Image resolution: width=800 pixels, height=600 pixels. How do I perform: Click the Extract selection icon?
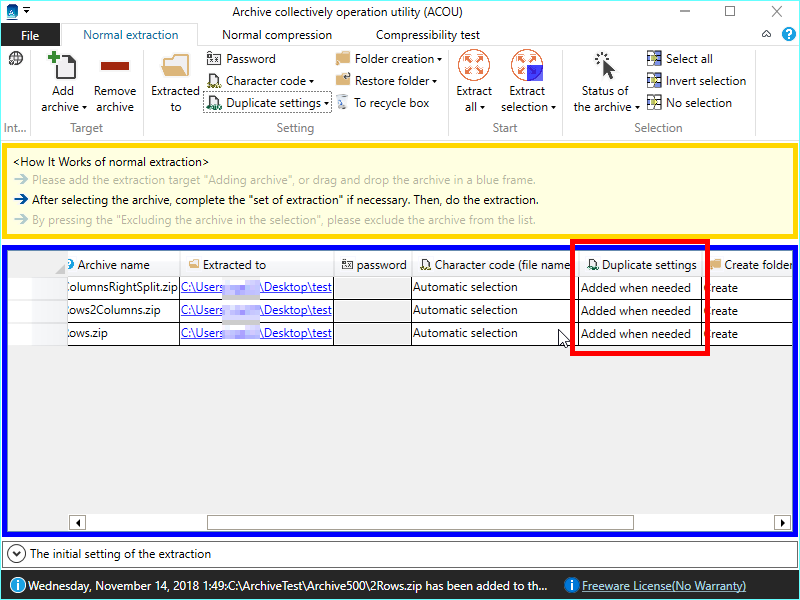click(527, 67)
